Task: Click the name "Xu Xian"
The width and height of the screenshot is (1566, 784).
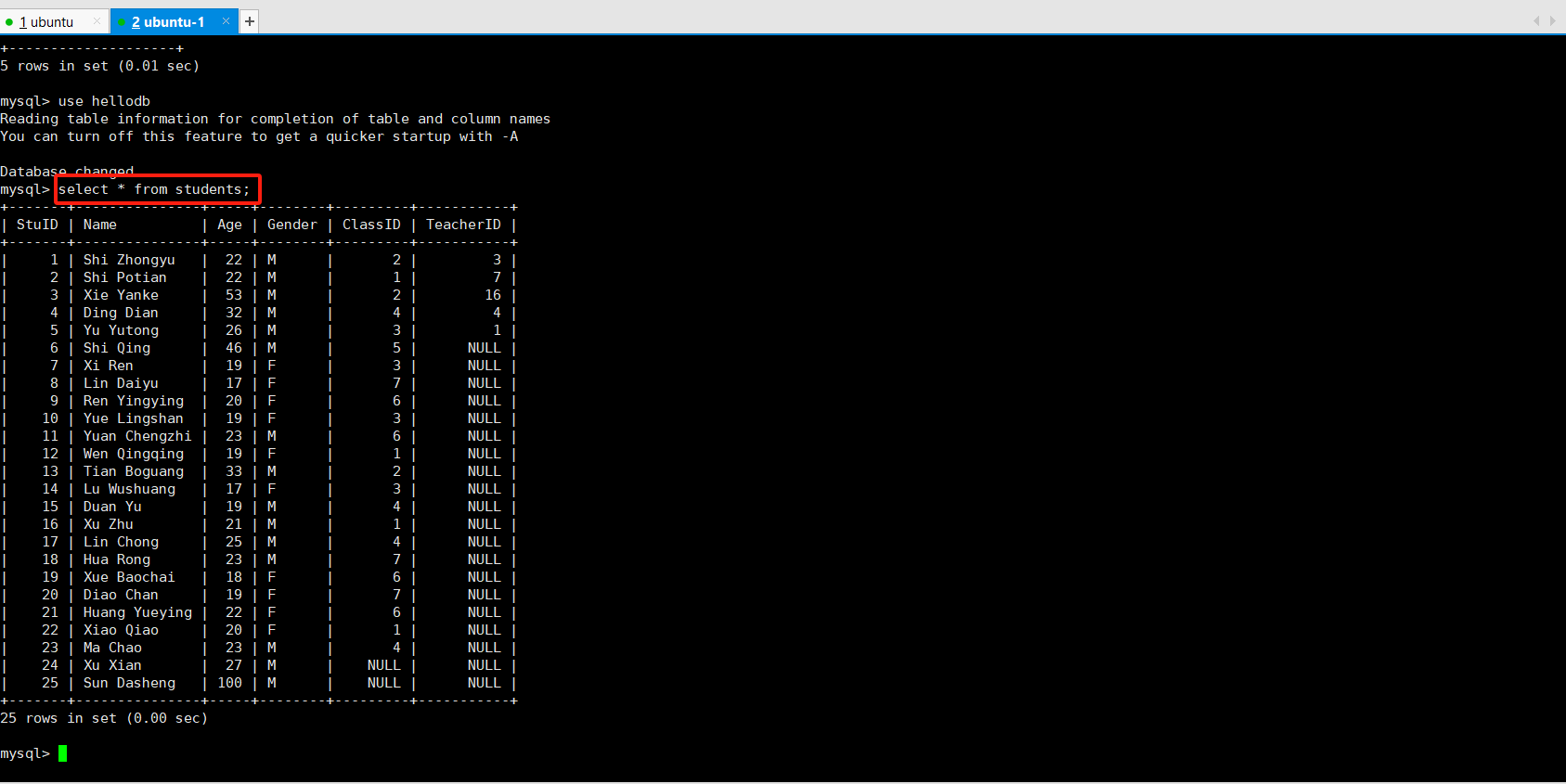Action: [112, 665]
